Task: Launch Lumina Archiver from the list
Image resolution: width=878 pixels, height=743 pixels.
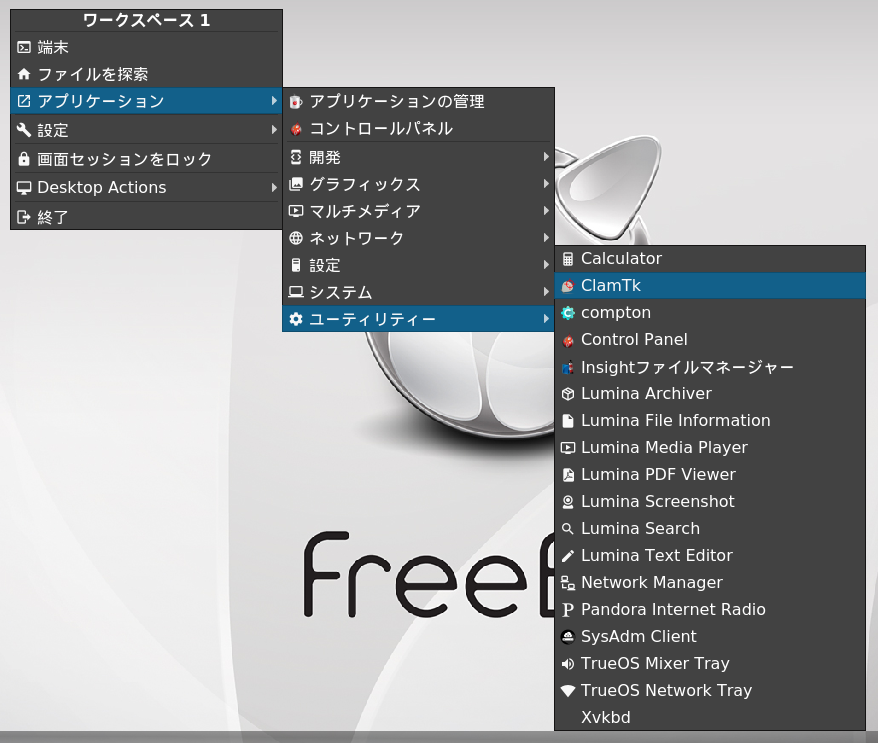Action: pyautogui.click(x=710, y=394)
